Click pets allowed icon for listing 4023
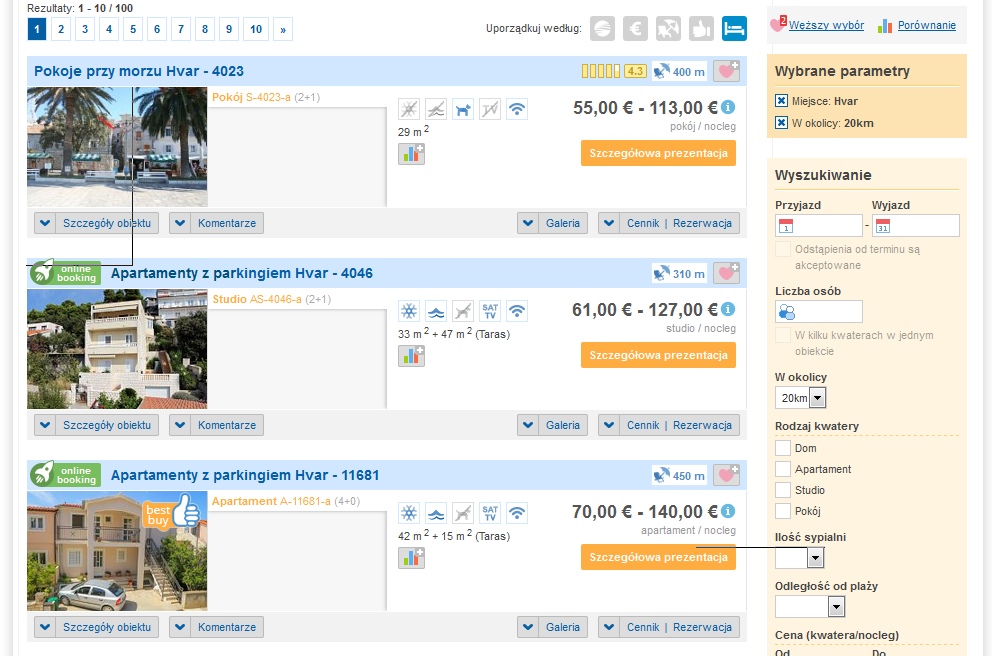 (x=462, y=109)
